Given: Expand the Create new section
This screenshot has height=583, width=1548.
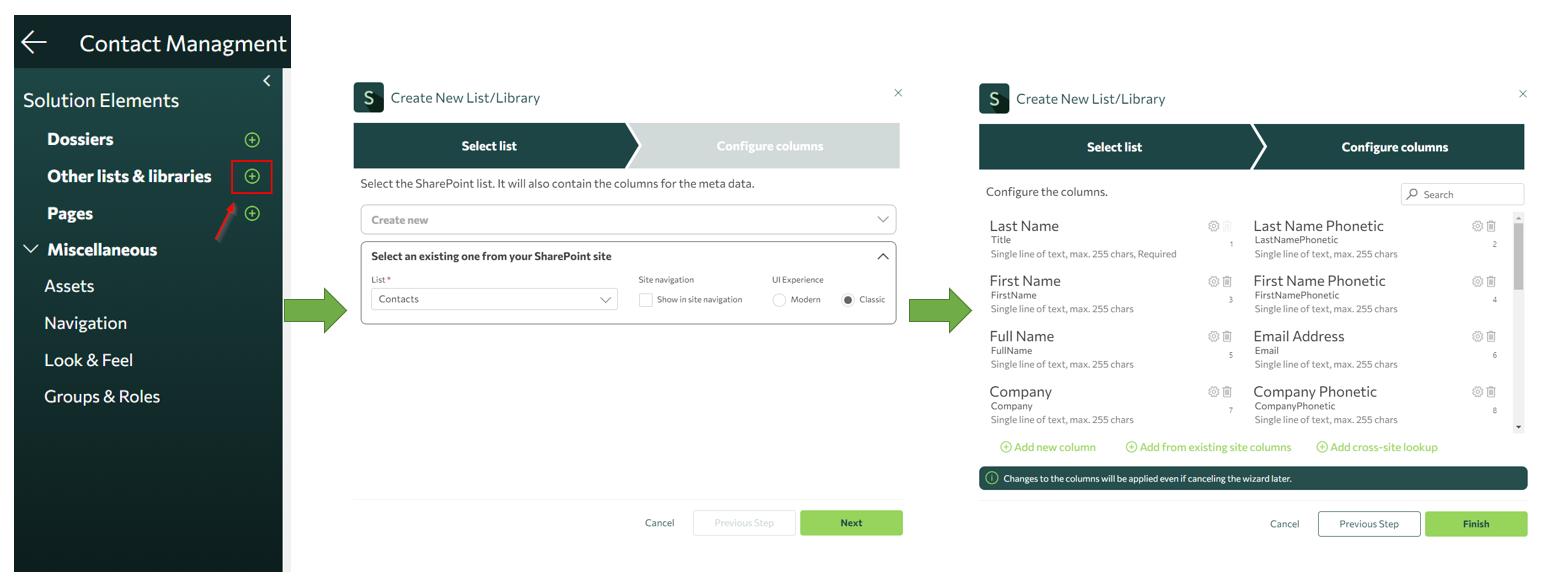Looking at the screenshot, I should 628,220.
